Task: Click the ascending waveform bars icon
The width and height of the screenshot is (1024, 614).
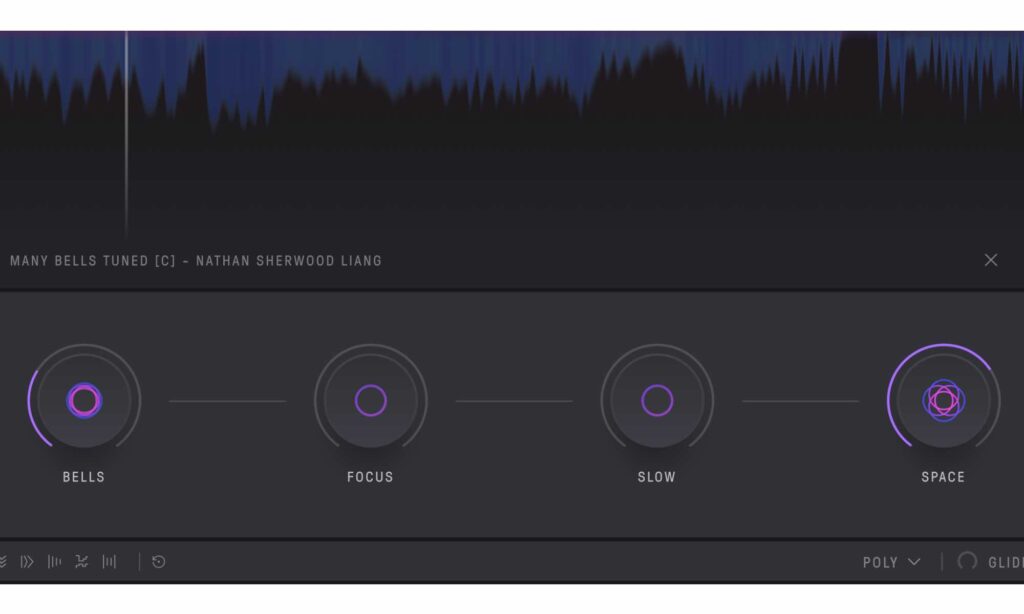Action: (x=55, y=562)
